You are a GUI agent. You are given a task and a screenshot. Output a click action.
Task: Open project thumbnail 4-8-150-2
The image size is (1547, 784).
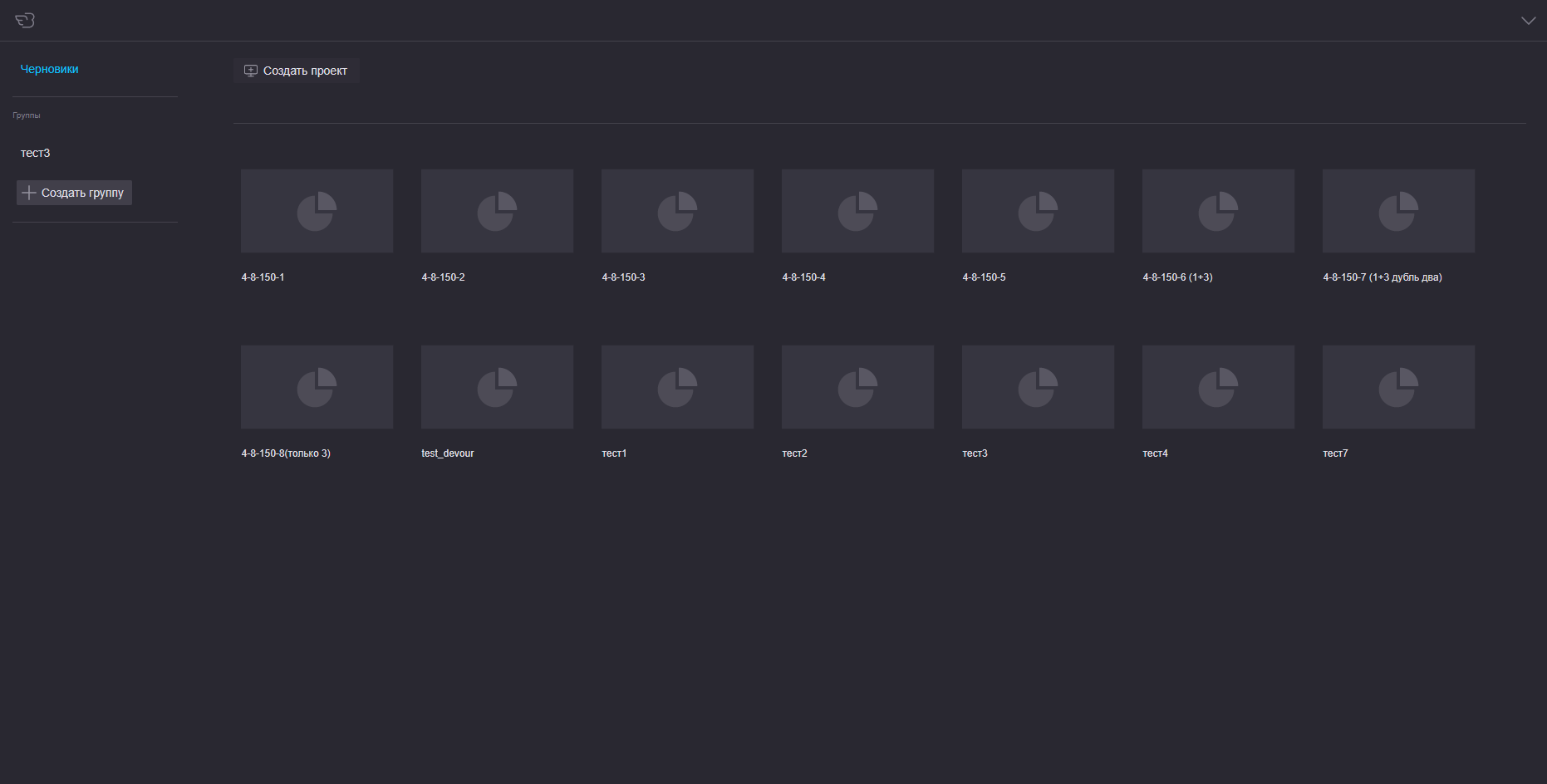(497, 211)
